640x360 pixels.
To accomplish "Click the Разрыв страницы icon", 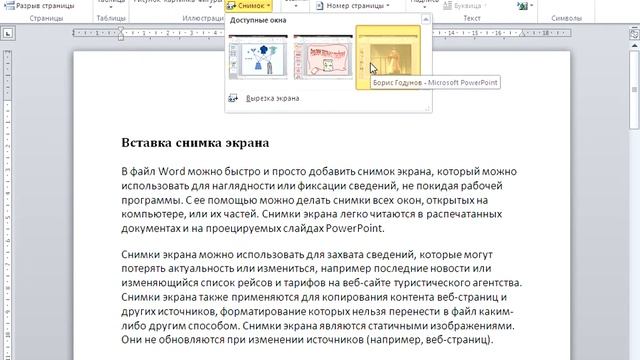I will [9, 6].
